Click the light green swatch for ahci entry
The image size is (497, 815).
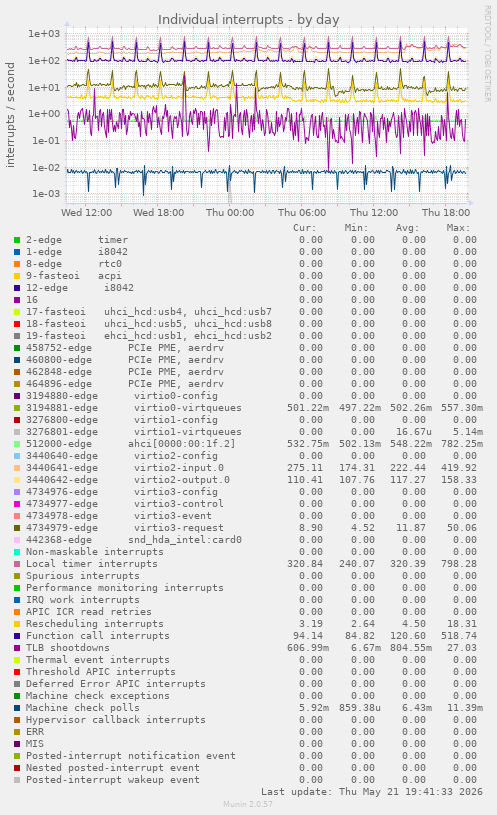[x=17, y=444]
